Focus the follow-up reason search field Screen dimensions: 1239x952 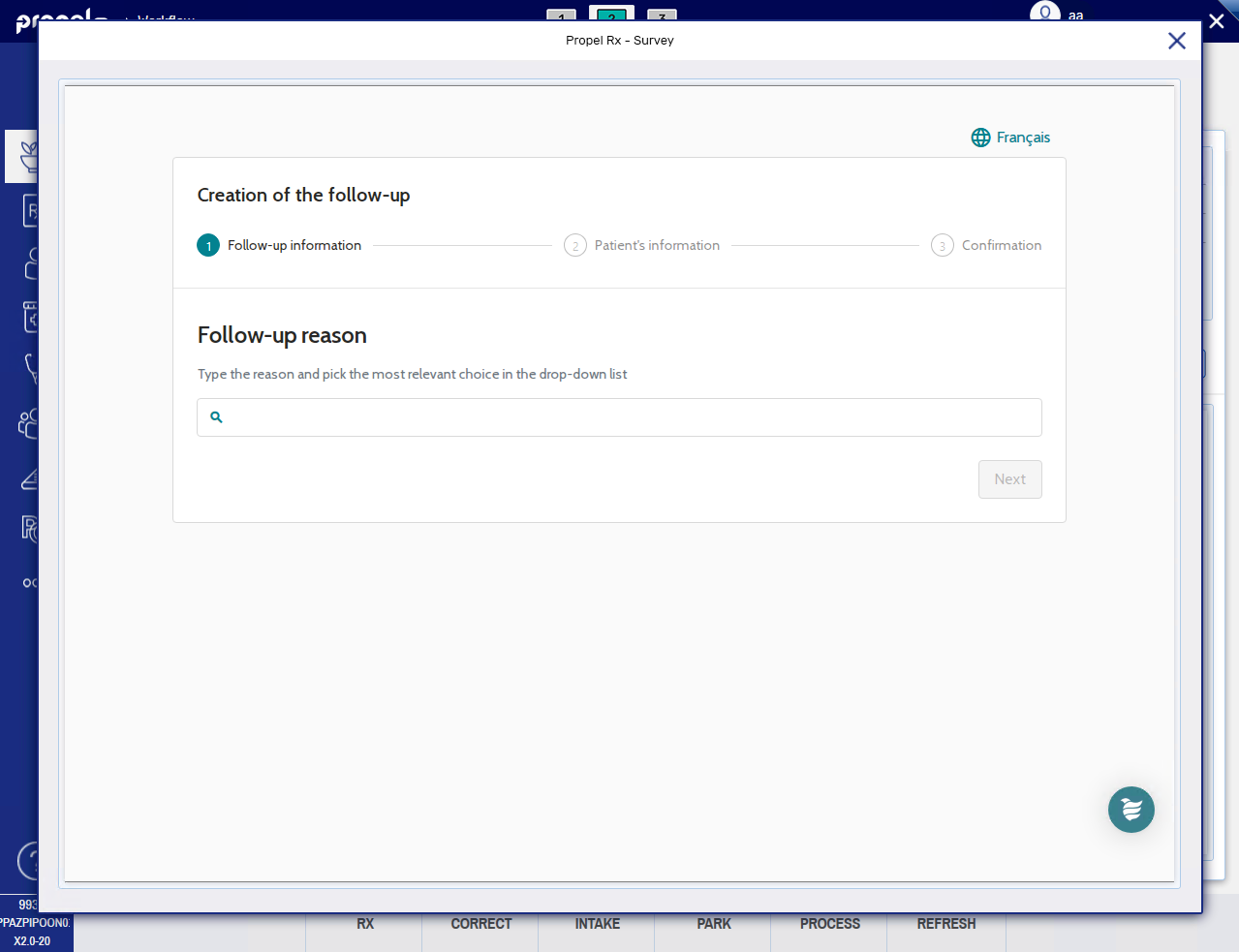pyautogui.click(x=630, y=417)
